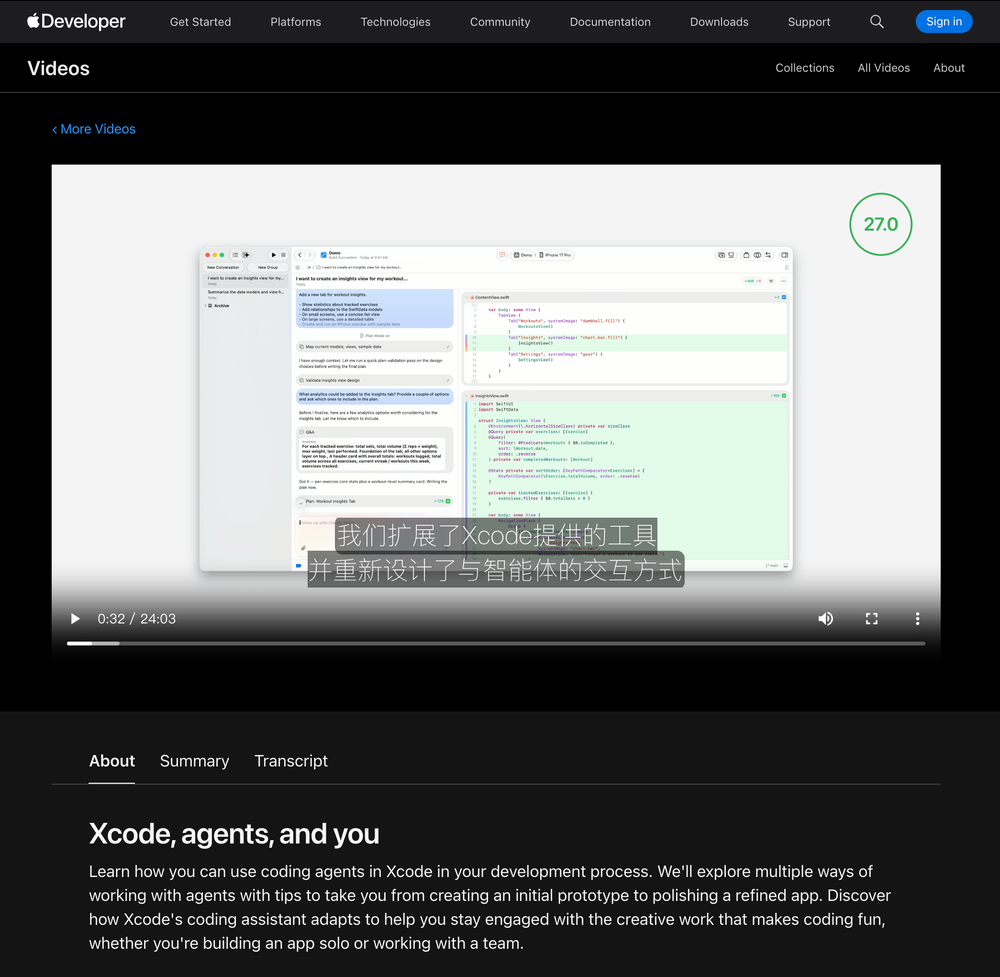
Task: Open All Videos link
Action: click(x=883, y=68)
